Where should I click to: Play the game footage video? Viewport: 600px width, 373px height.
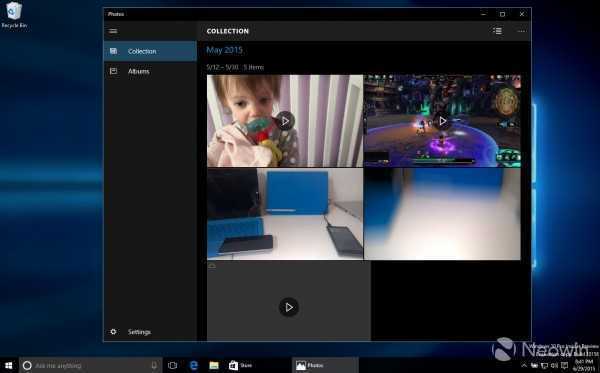pyautogui.click(x=442, y=121)
